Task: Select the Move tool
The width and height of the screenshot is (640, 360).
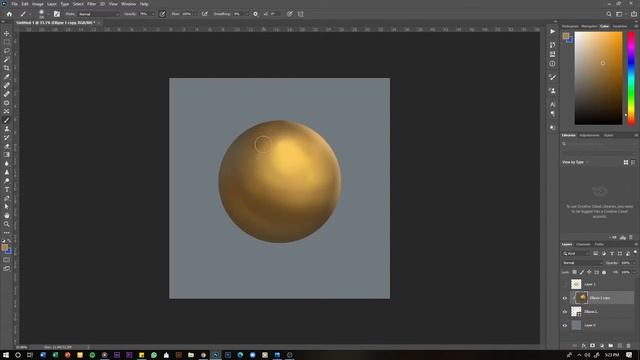Action: [x=7, y=33]
